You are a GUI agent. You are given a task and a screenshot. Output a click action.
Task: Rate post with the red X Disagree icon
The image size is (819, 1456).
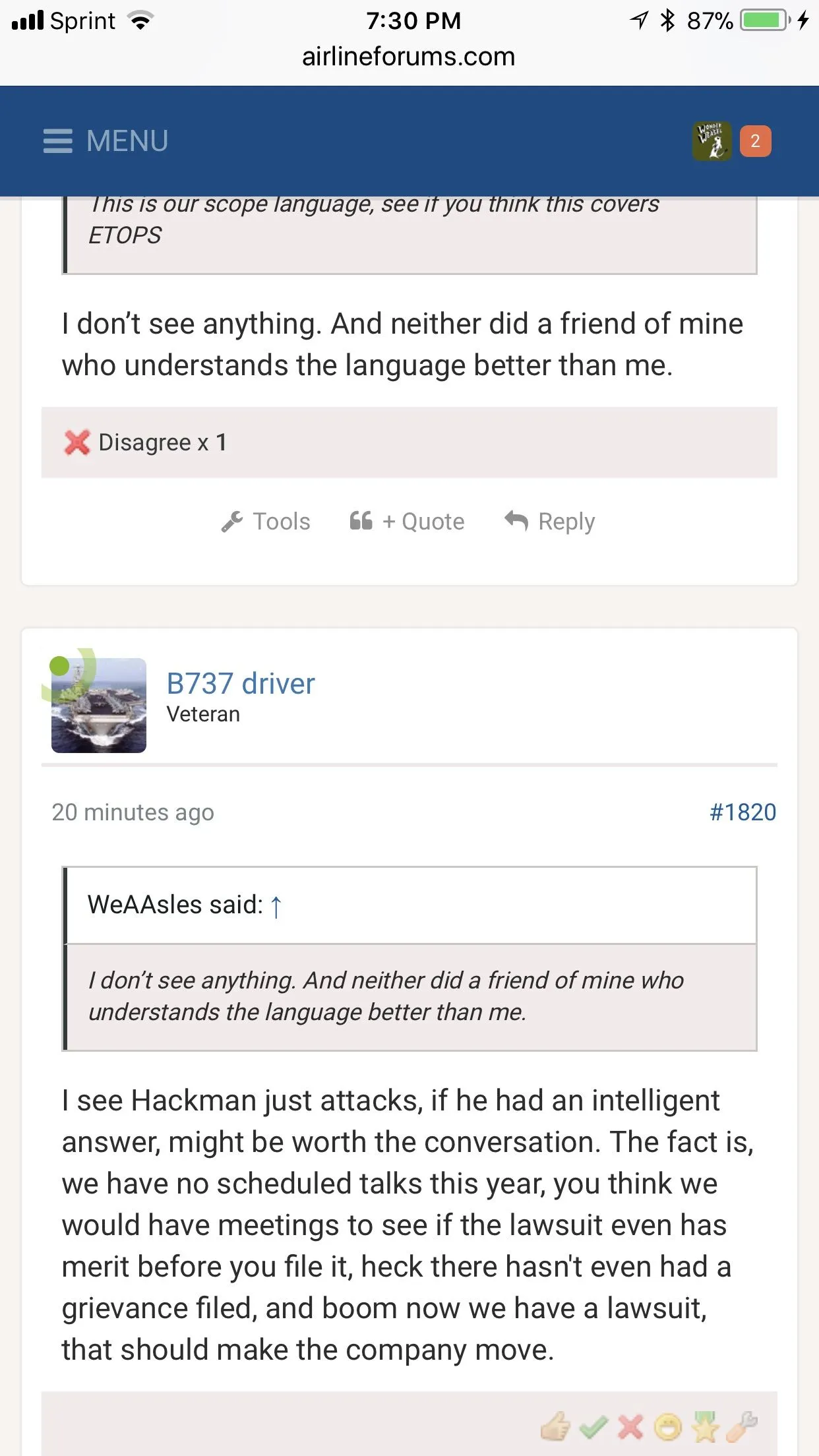pos(630,1427)
